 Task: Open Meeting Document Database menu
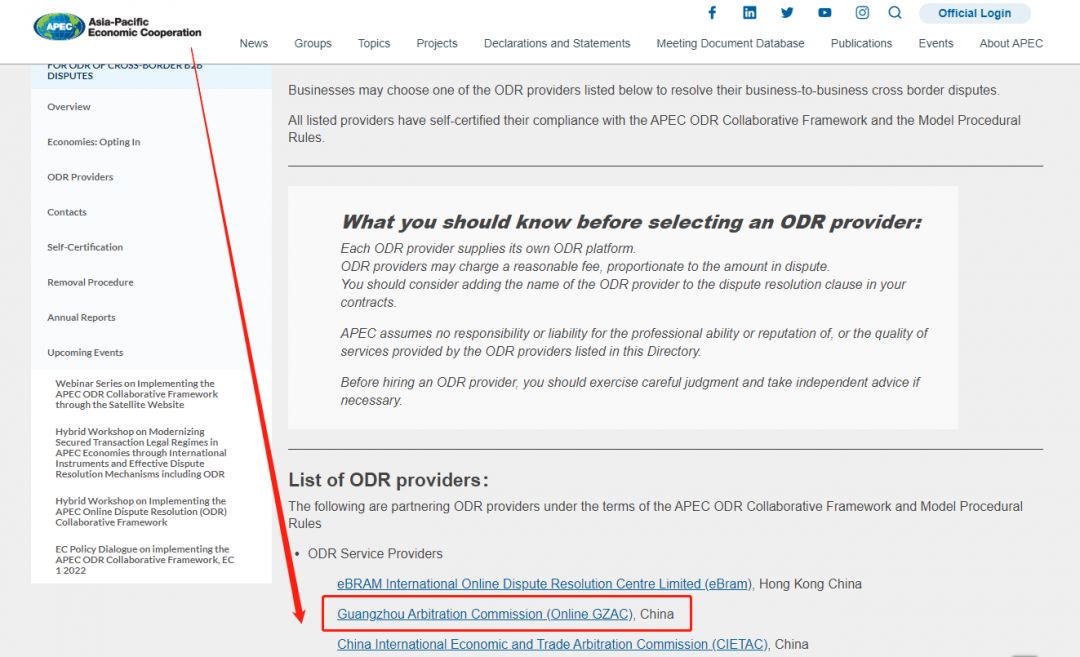click(730, 43)
